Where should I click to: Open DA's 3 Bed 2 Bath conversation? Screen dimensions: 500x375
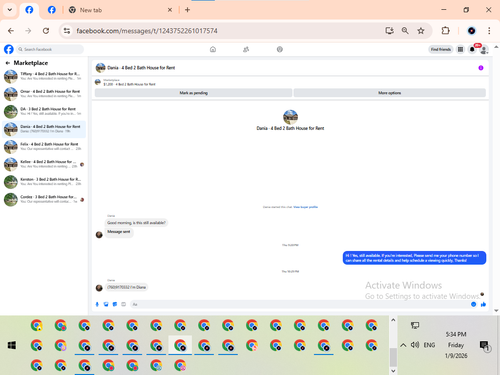(44, 111)
